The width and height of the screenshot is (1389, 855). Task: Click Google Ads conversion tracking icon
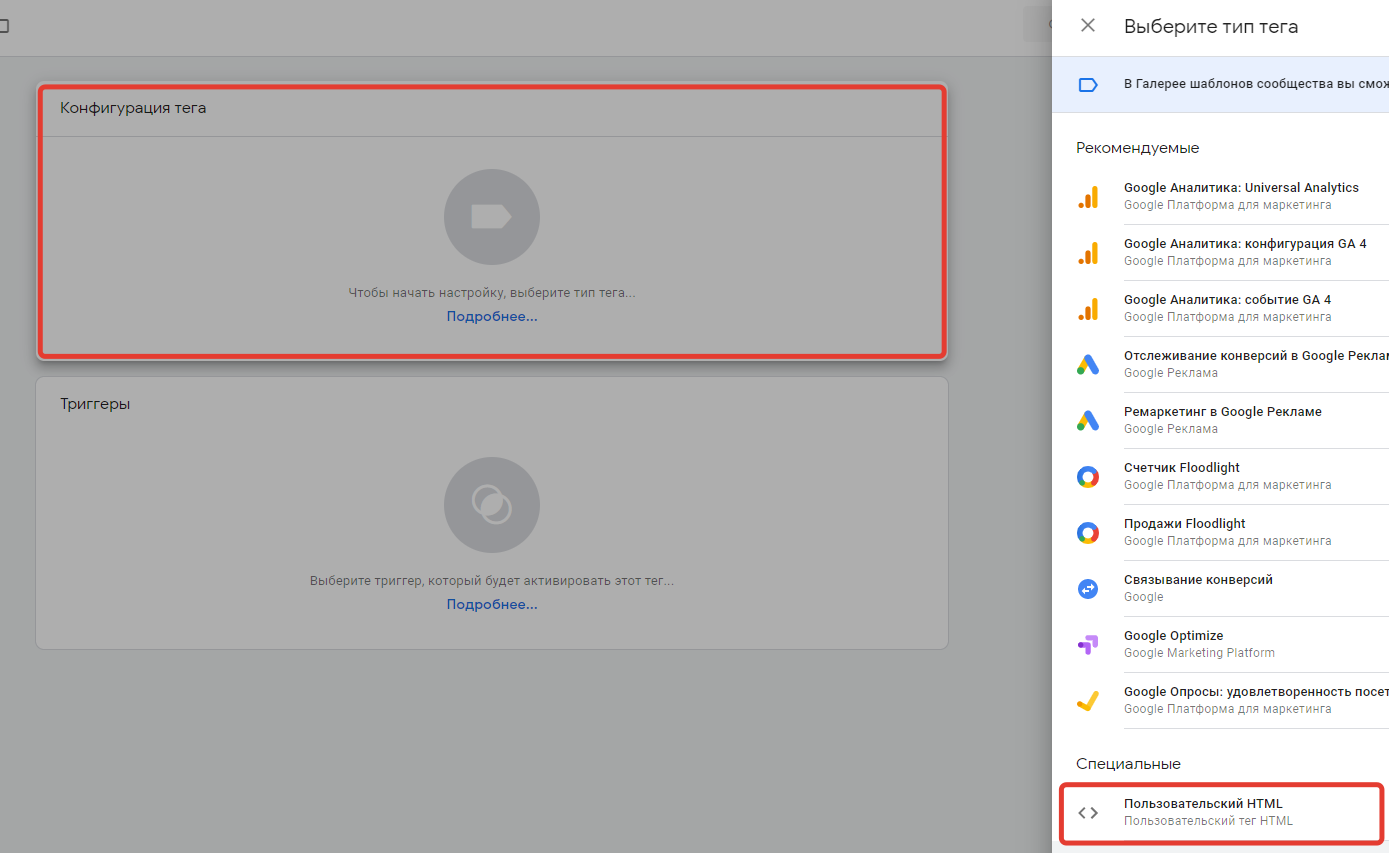click(1088, 364)
